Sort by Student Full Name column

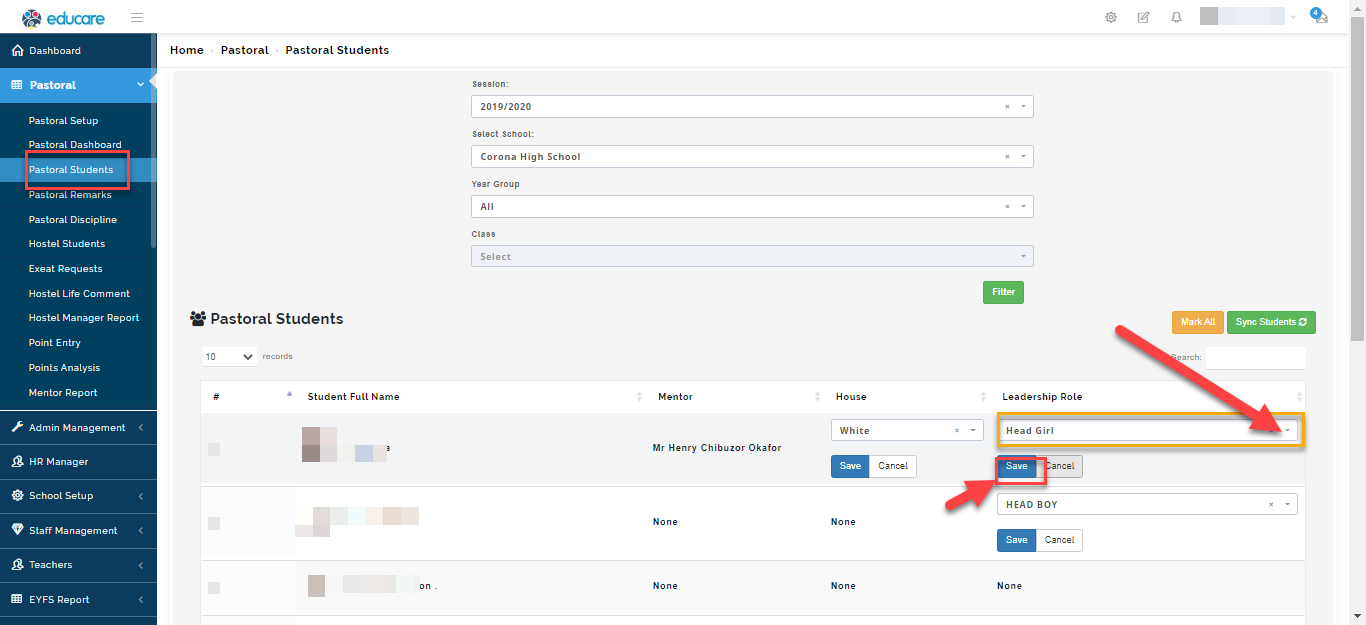click(x=471, y=397)
